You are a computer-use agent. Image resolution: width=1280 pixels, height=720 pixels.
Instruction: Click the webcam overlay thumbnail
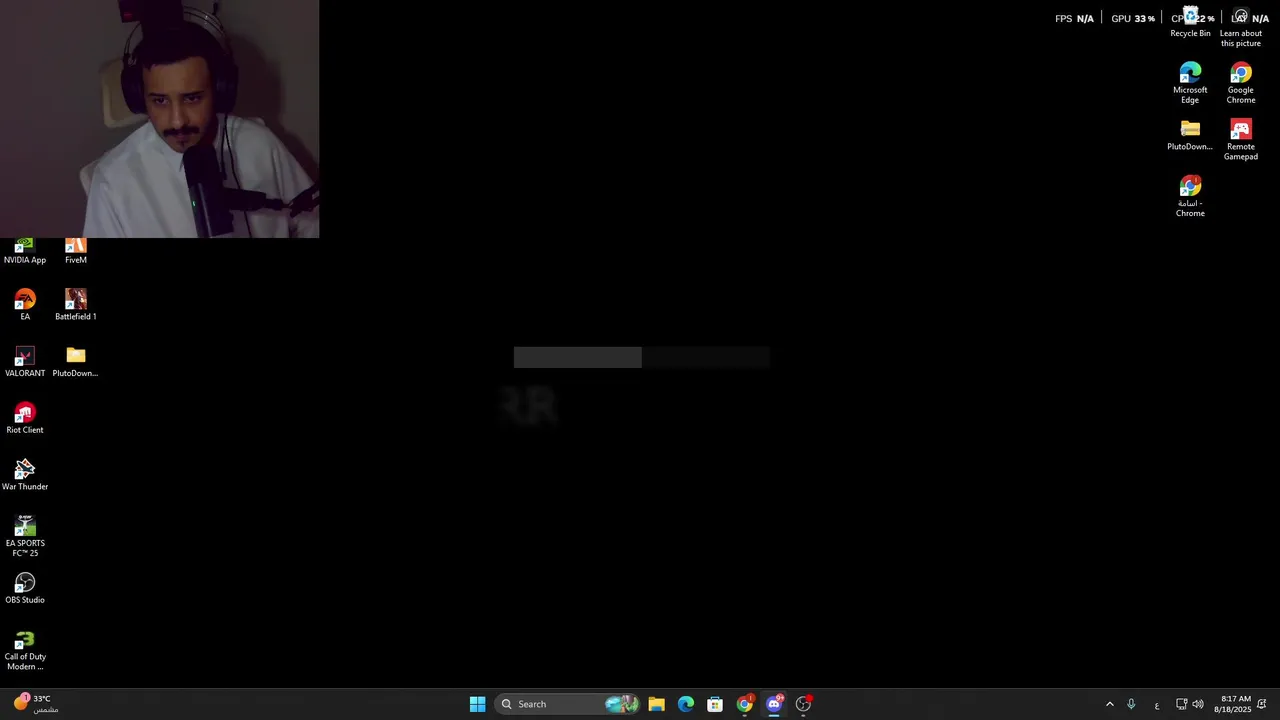[x=160, y=119]
